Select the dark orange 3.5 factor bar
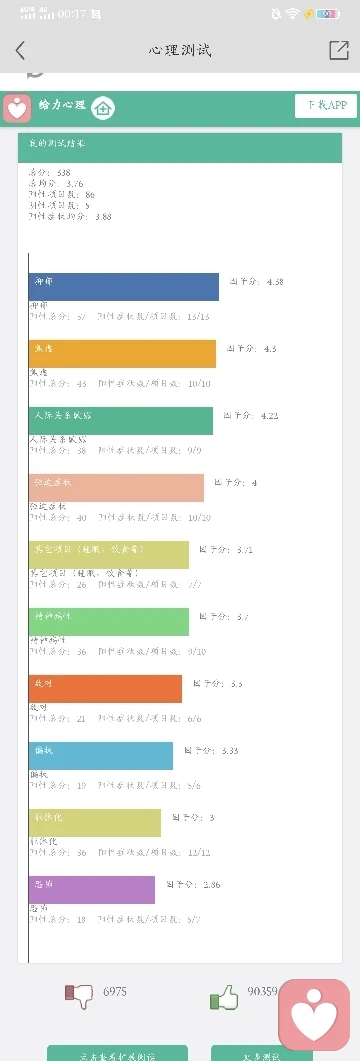The image size is (360, 1061). [106, 689]
